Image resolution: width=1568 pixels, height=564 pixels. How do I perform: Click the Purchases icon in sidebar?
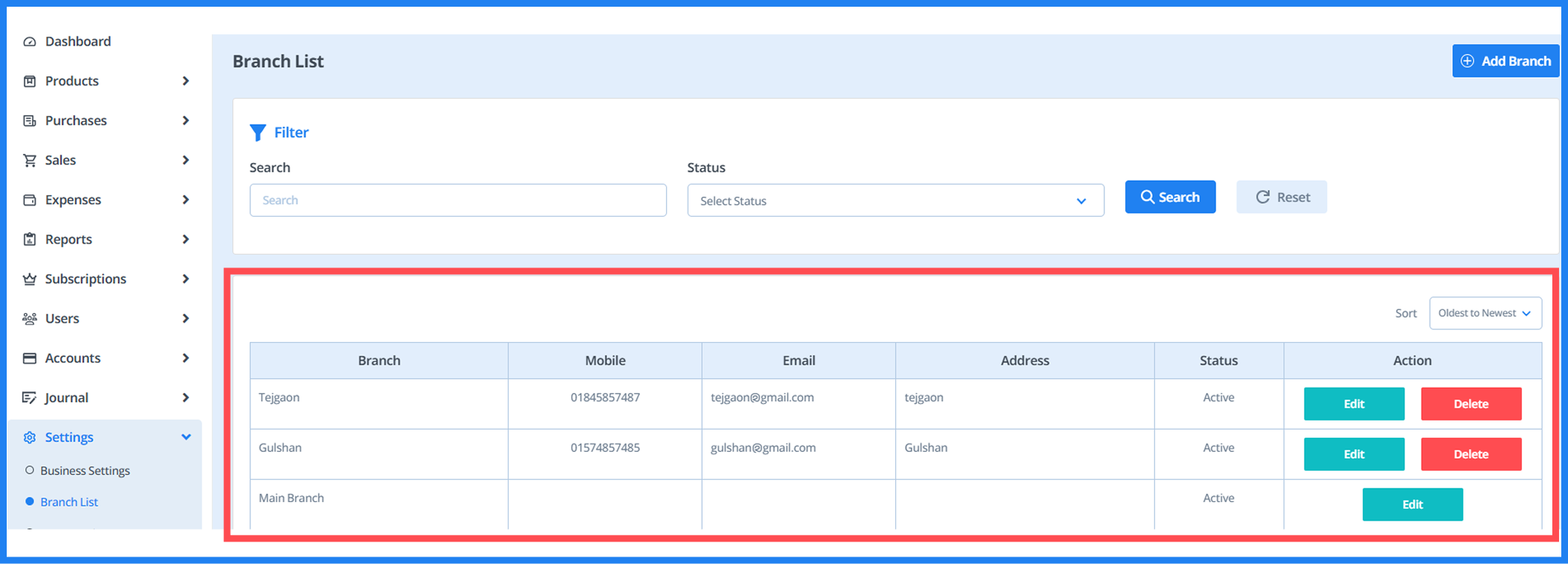(x=30, y=121)
